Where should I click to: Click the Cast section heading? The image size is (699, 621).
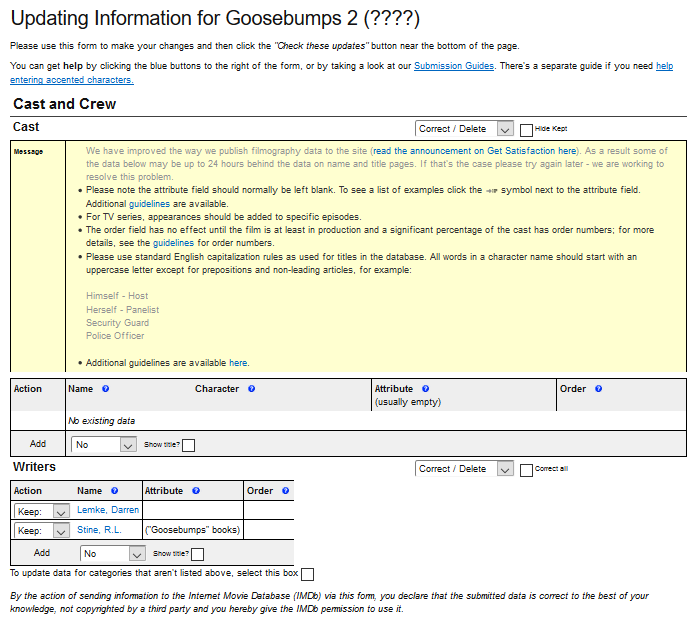pos(26,127)
